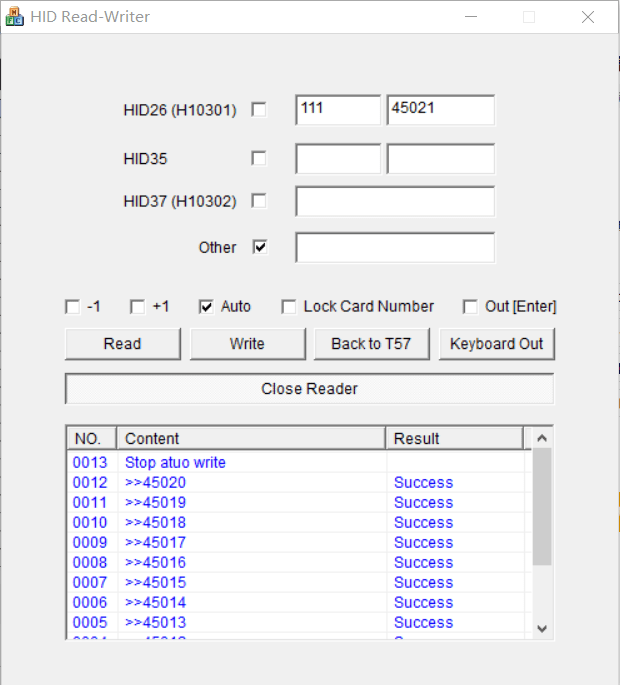The width and height of the screenshot is (620, 685).
Task: Select log row 0007 >>45015
Action: [299, 582]
